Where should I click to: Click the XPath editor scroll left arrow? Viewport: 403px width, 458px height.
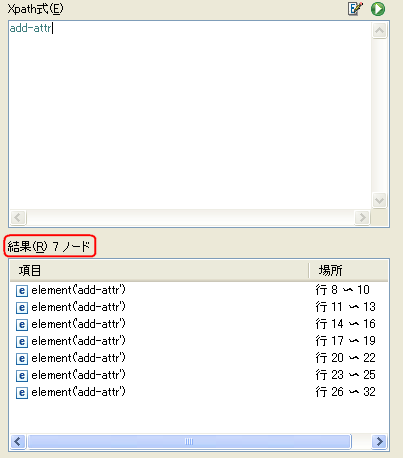tap(18, 218)
